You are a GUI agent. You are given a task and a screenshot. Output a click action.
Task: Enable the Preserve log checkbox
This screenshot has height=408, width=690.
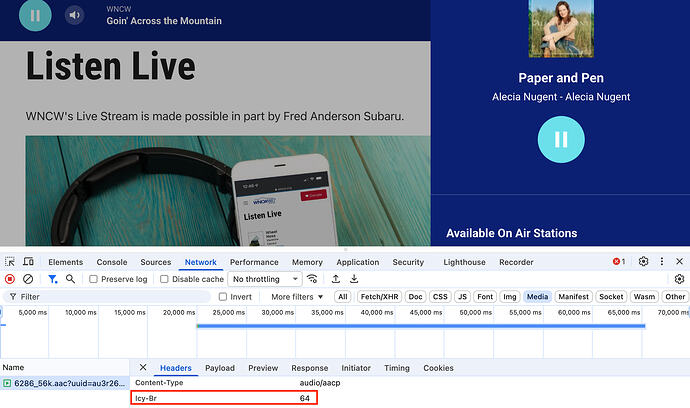[93, 279]
